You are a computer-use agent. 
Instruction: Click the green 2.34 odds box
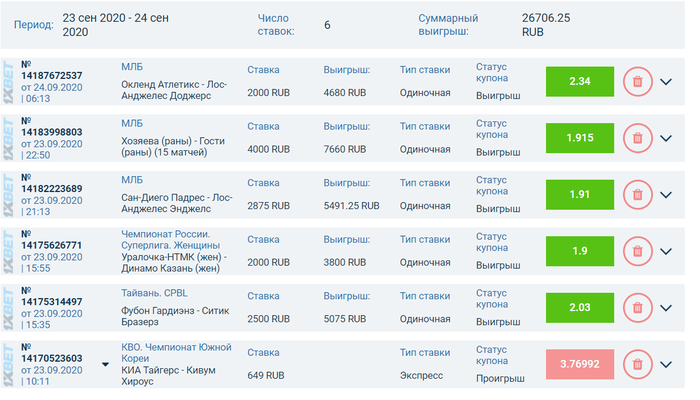point(580,82)
